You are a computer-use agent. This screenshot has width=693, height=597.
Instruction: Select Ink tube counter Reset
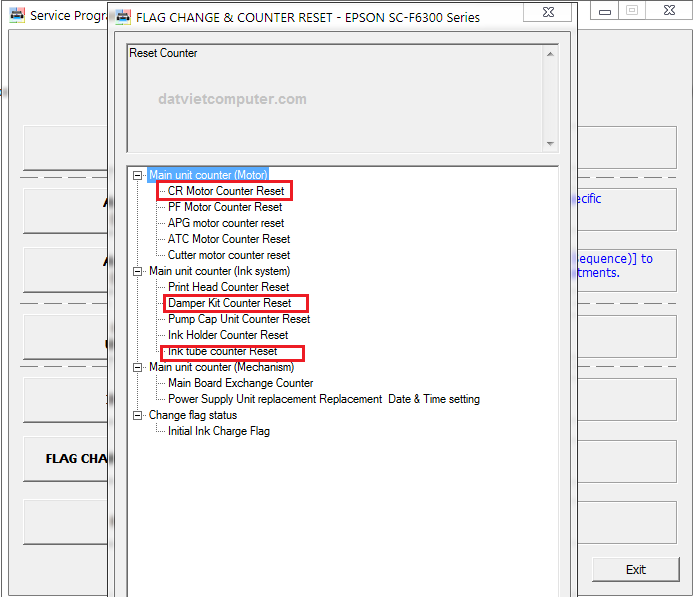pyautogui.click(x=223, y=351)
